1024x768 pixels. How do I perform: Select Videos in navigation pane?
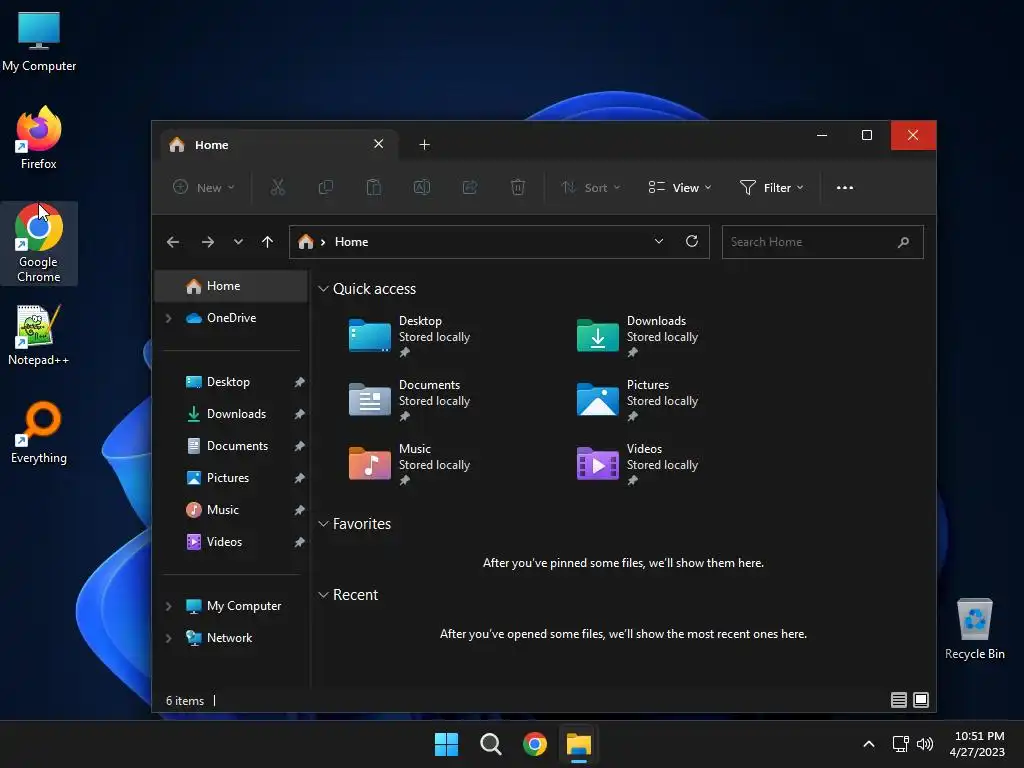[x=231, y=542]
